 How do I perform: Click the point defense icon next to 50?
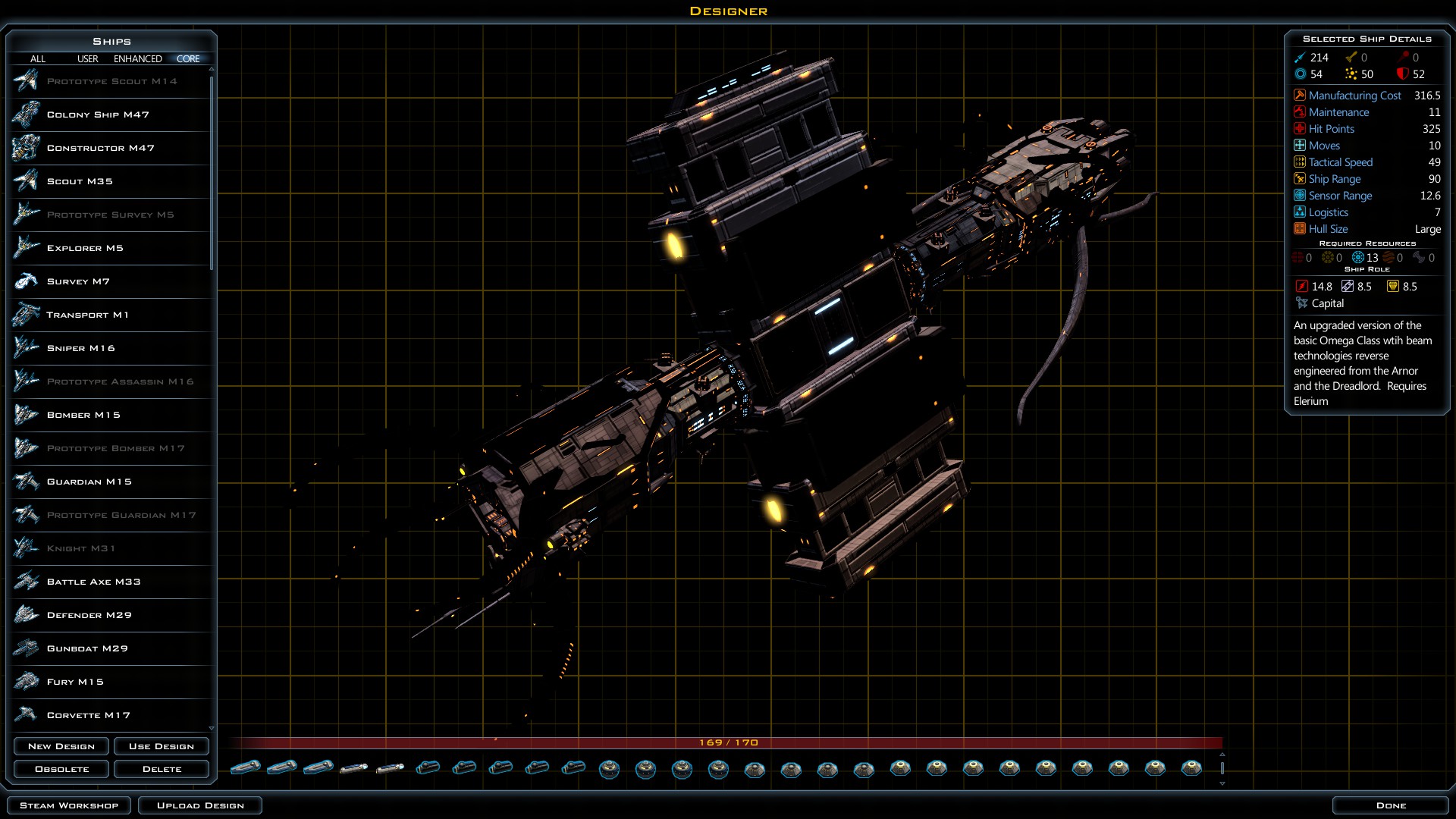(x=1351, y=74)
